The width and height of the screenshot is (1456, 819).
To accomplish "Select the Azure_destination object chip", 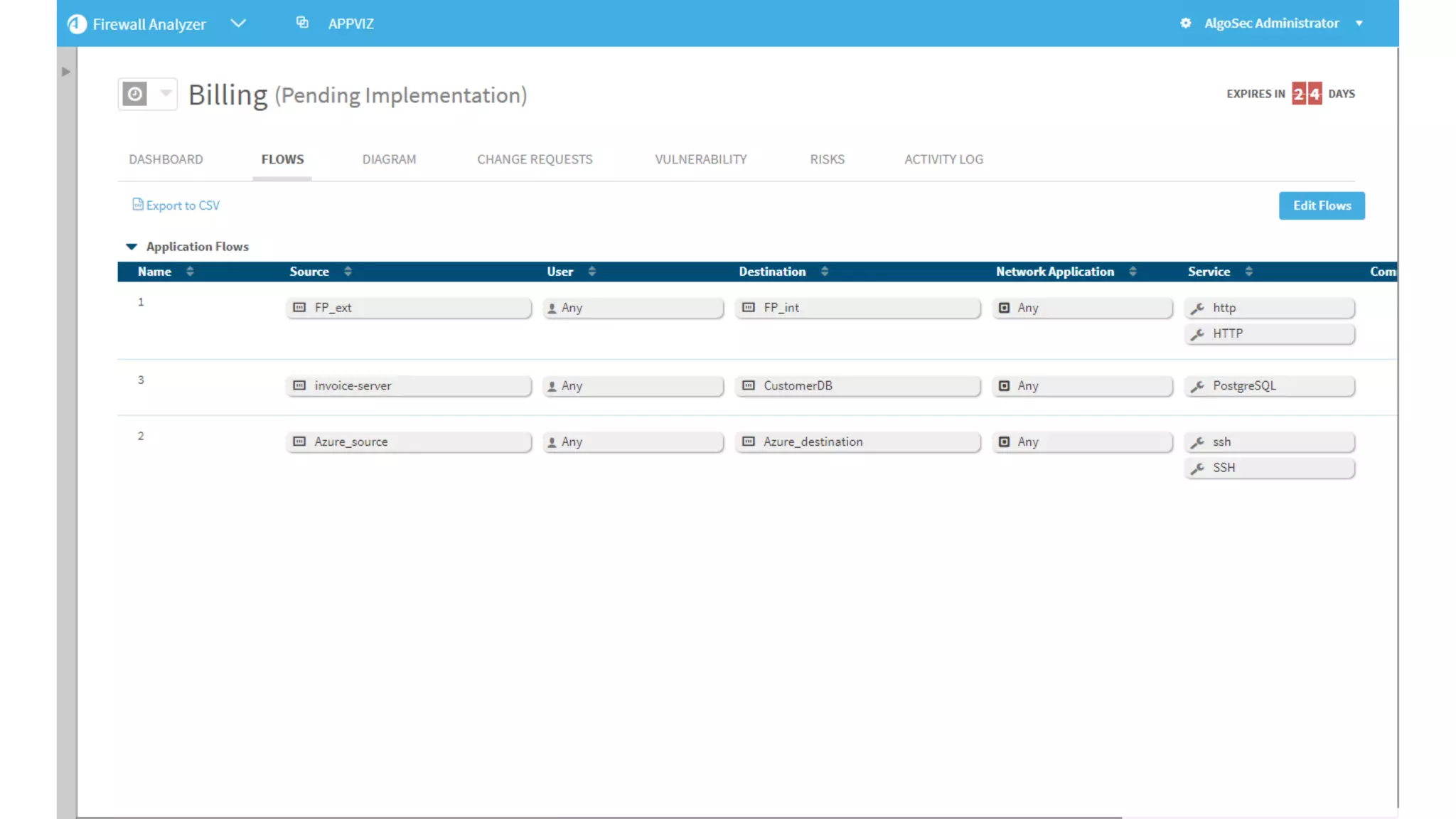I will (x=857, y=442).
